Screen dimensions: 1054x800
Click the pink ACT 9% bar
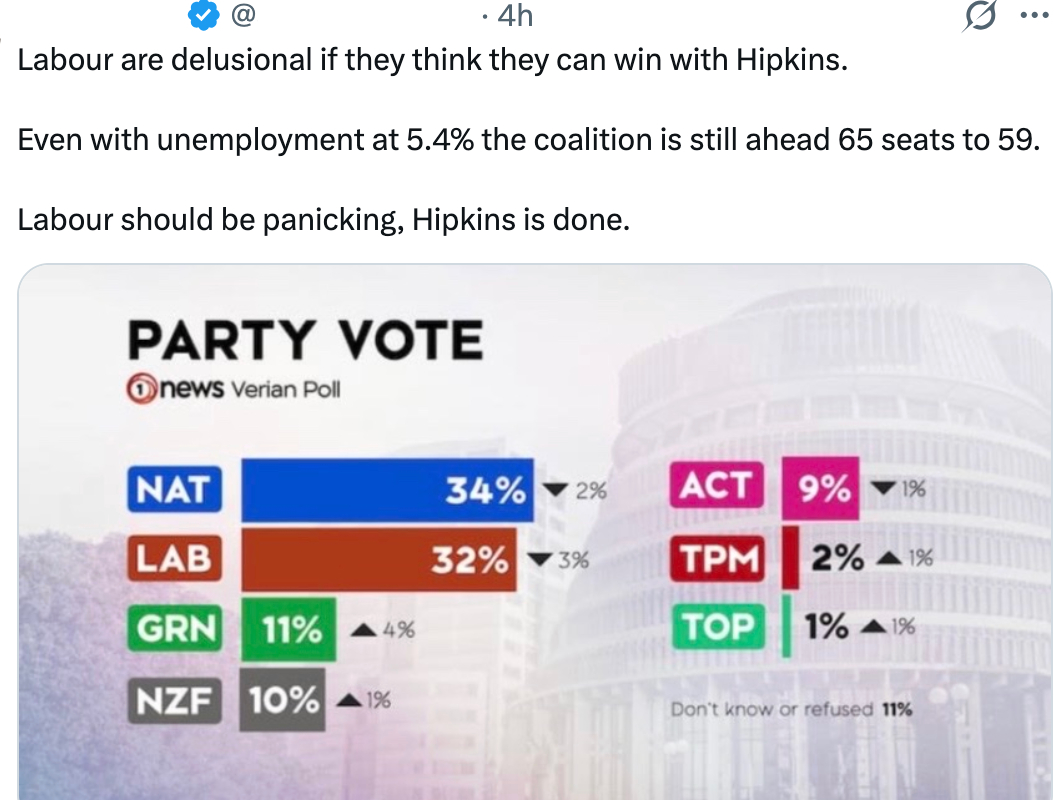tap(821, 488)
